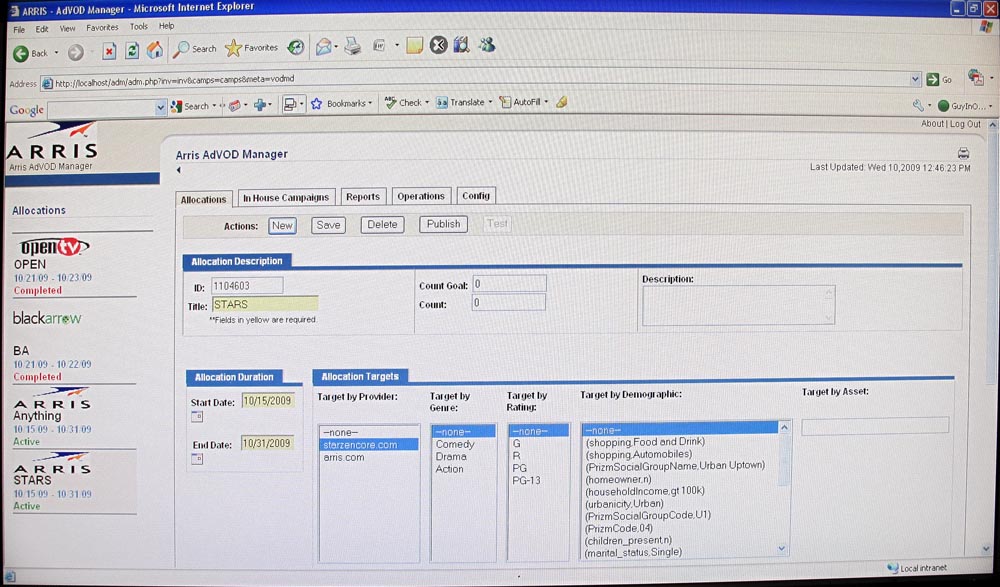This screenshot has width=1000, height=587.
Task: Click the Publish button
Action: (x=443, y=225)
